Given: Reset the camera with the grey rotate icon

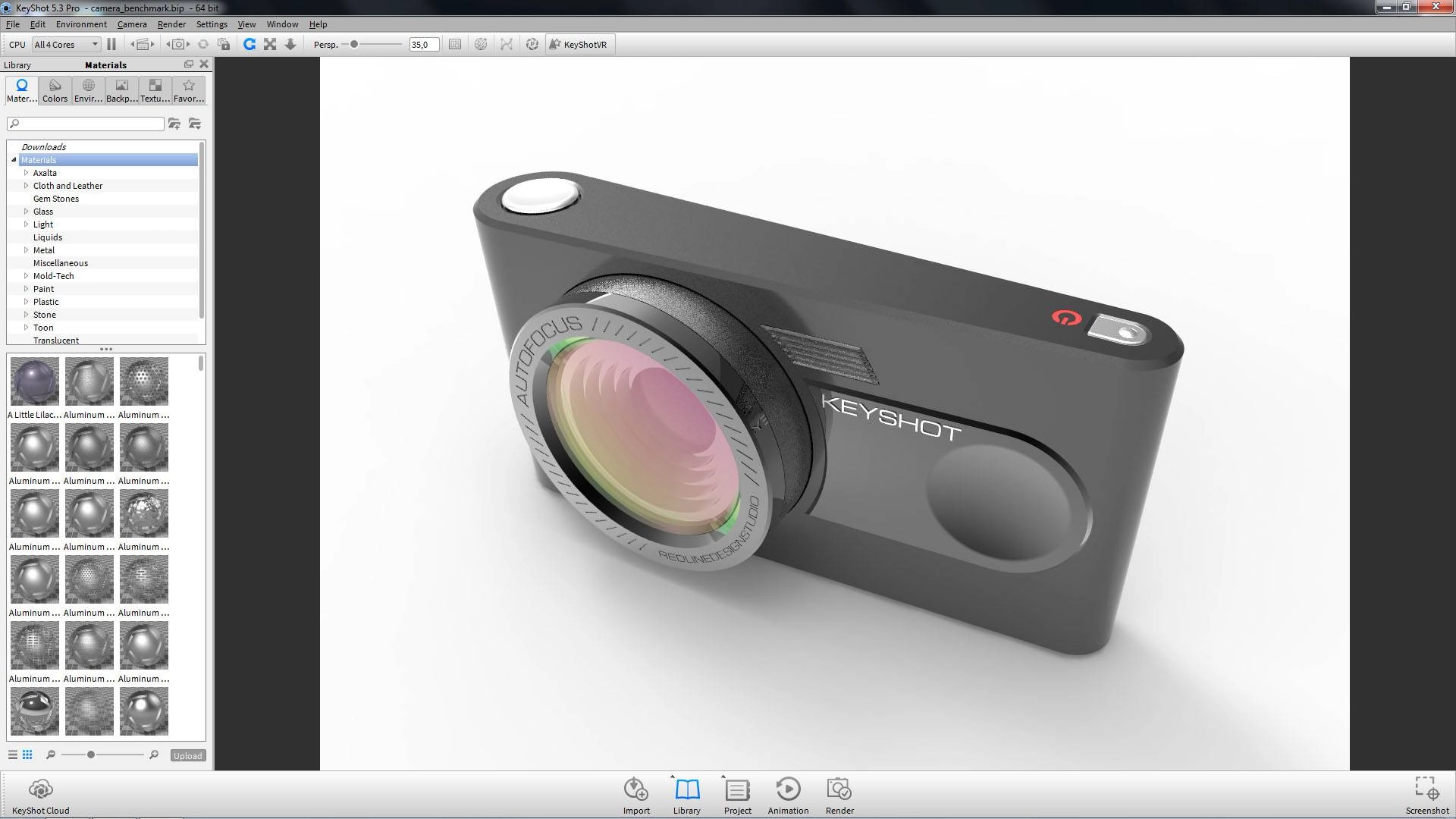Looking at the screenshot, I should (203, 45).
